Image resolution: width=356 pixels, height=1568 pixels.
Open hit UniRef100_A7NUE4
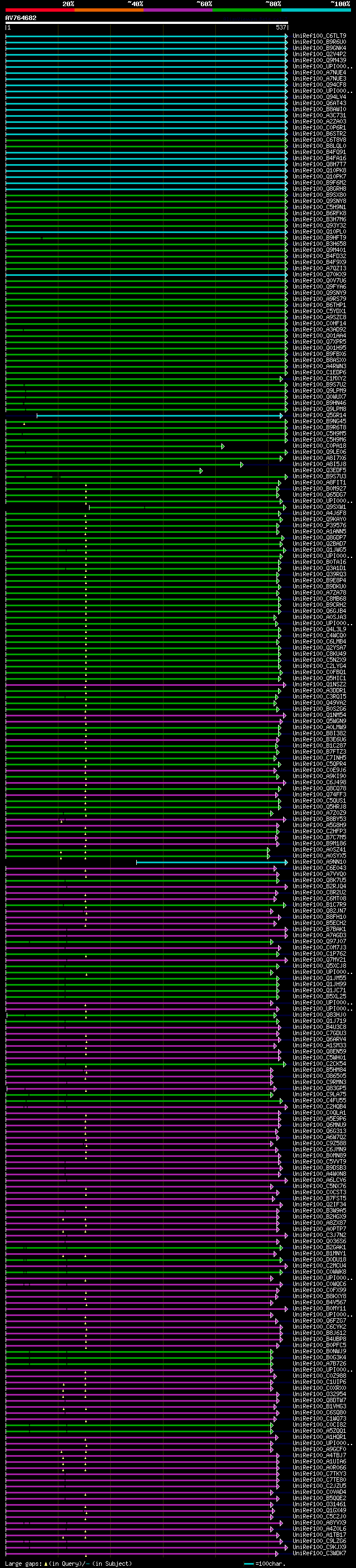coord(319,72)
